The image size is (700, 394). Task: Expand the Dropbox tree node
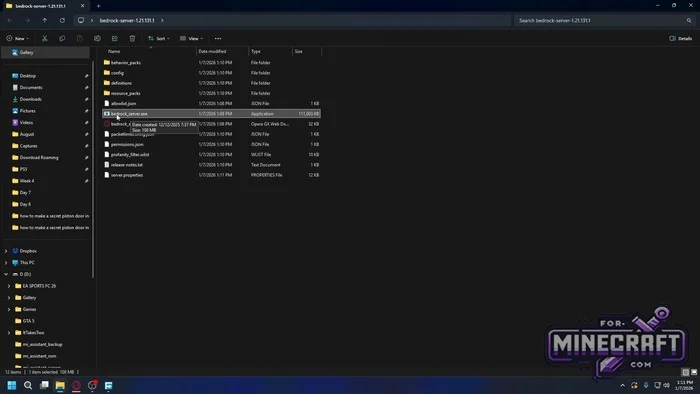coord(6,251)
